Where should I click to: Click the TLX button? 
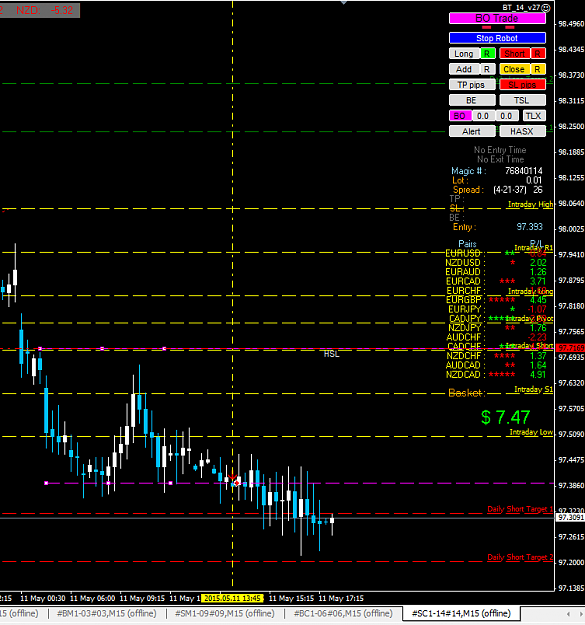click(534, 116)
